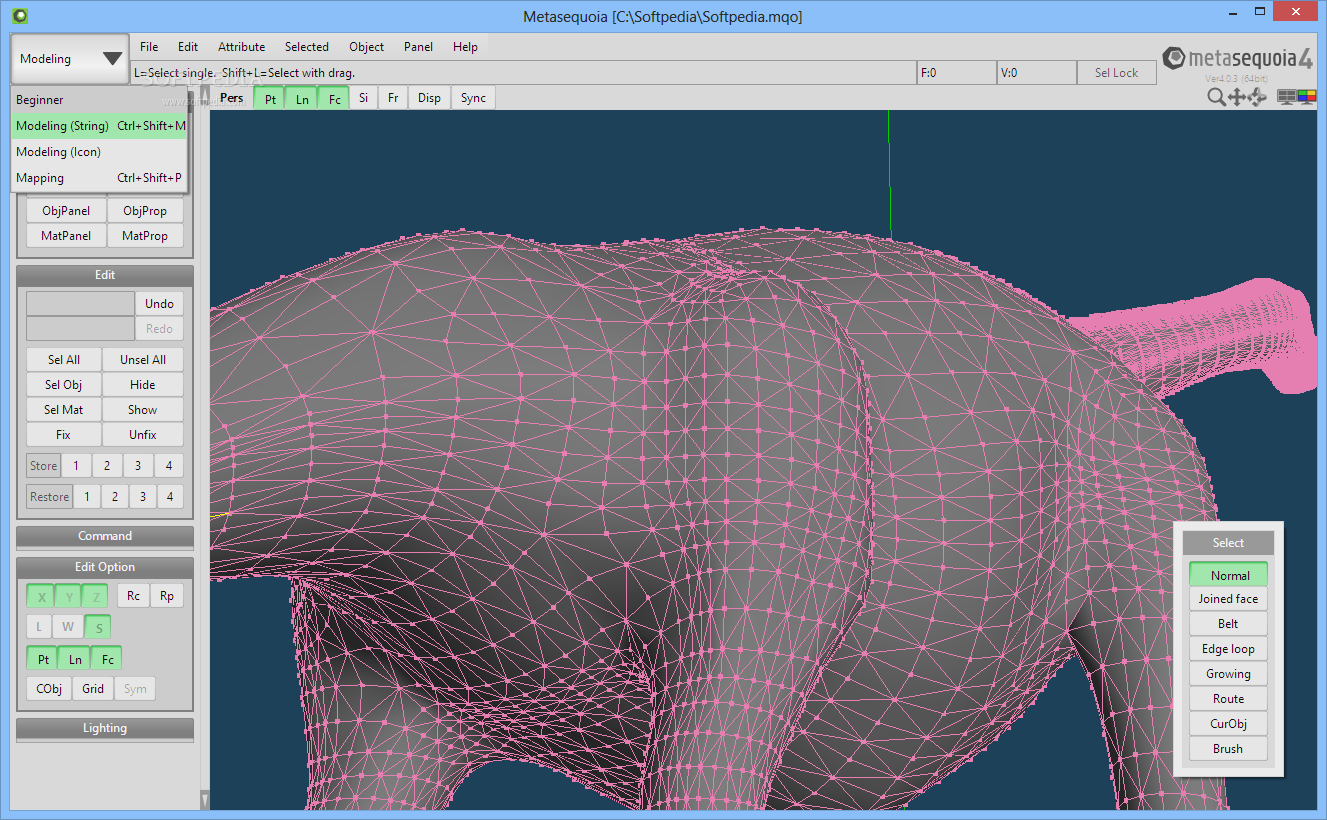Click Store slot 2
Image resolution: width=1327 pixels, height=820 pixels.
(107, 466)
